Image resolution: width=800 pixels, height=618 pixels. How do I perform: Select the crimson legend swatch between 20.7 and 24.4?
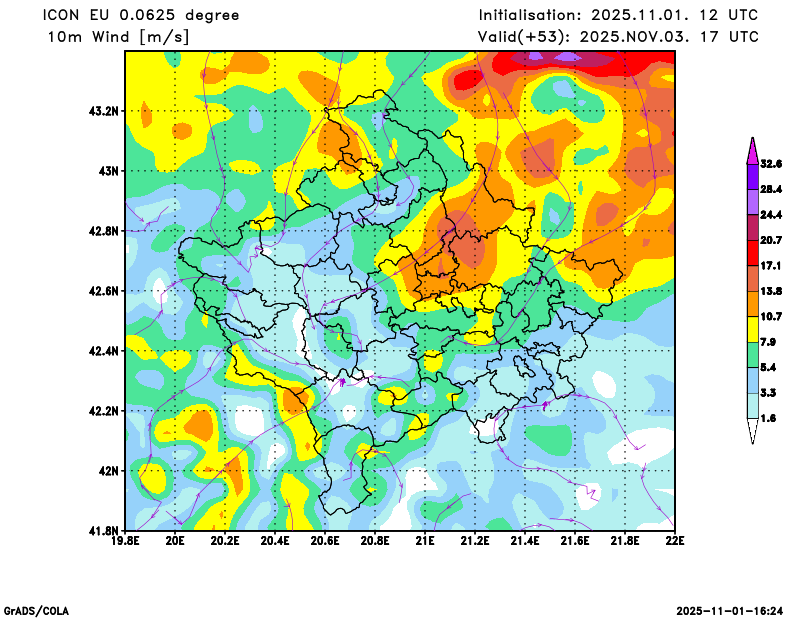coord(752,227)
